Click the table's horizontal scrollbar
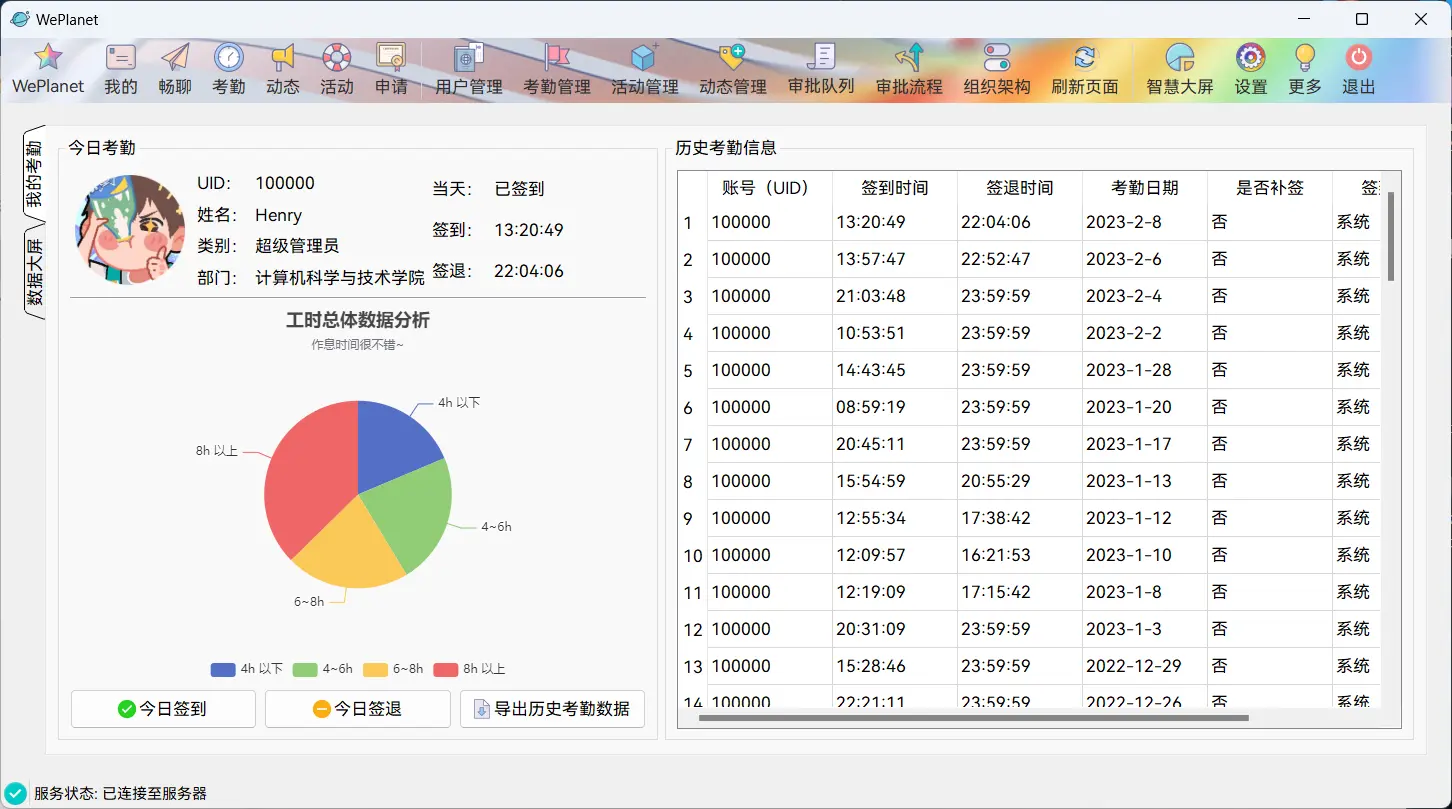Viewport: 1452px width, 809px height. click(974, 717)
